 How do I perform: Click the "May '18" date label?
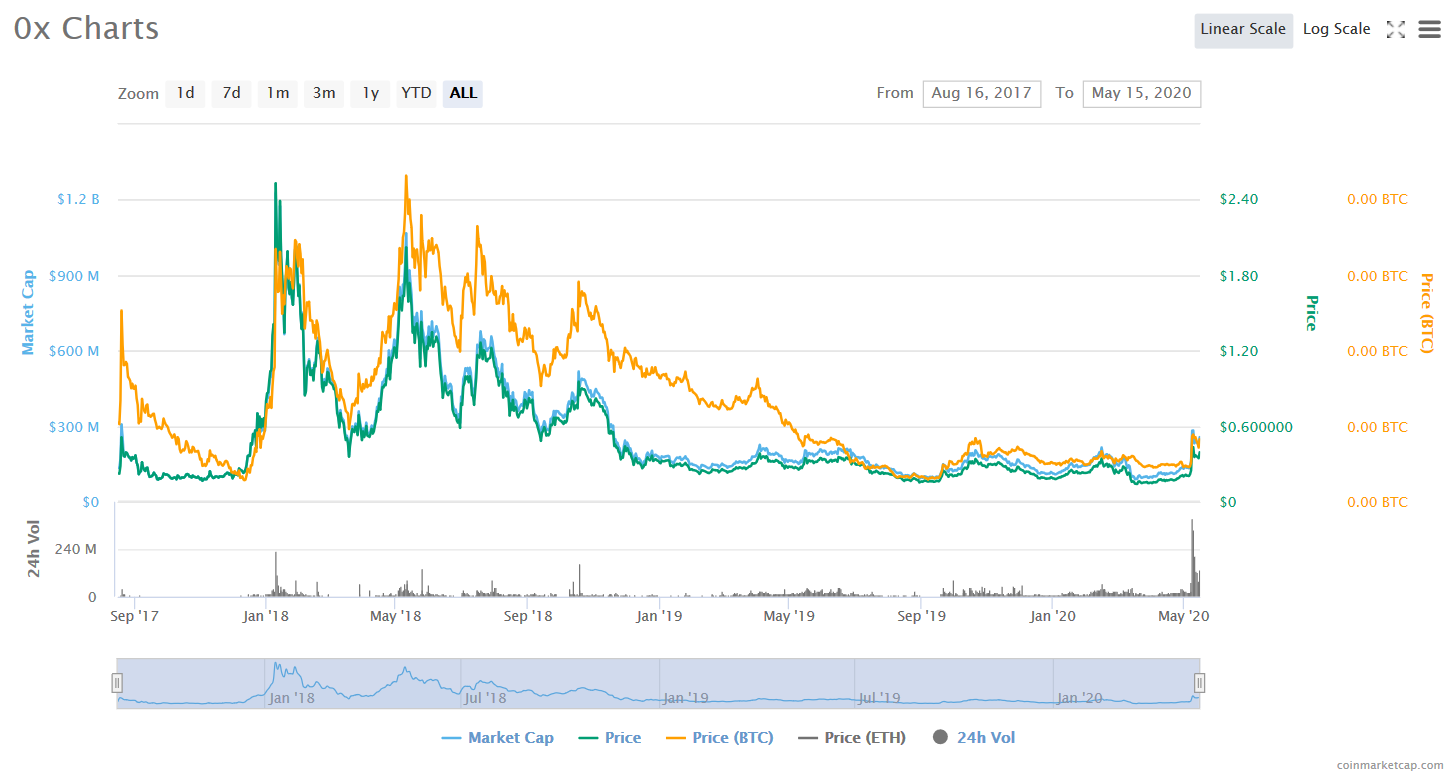[396, 616]
